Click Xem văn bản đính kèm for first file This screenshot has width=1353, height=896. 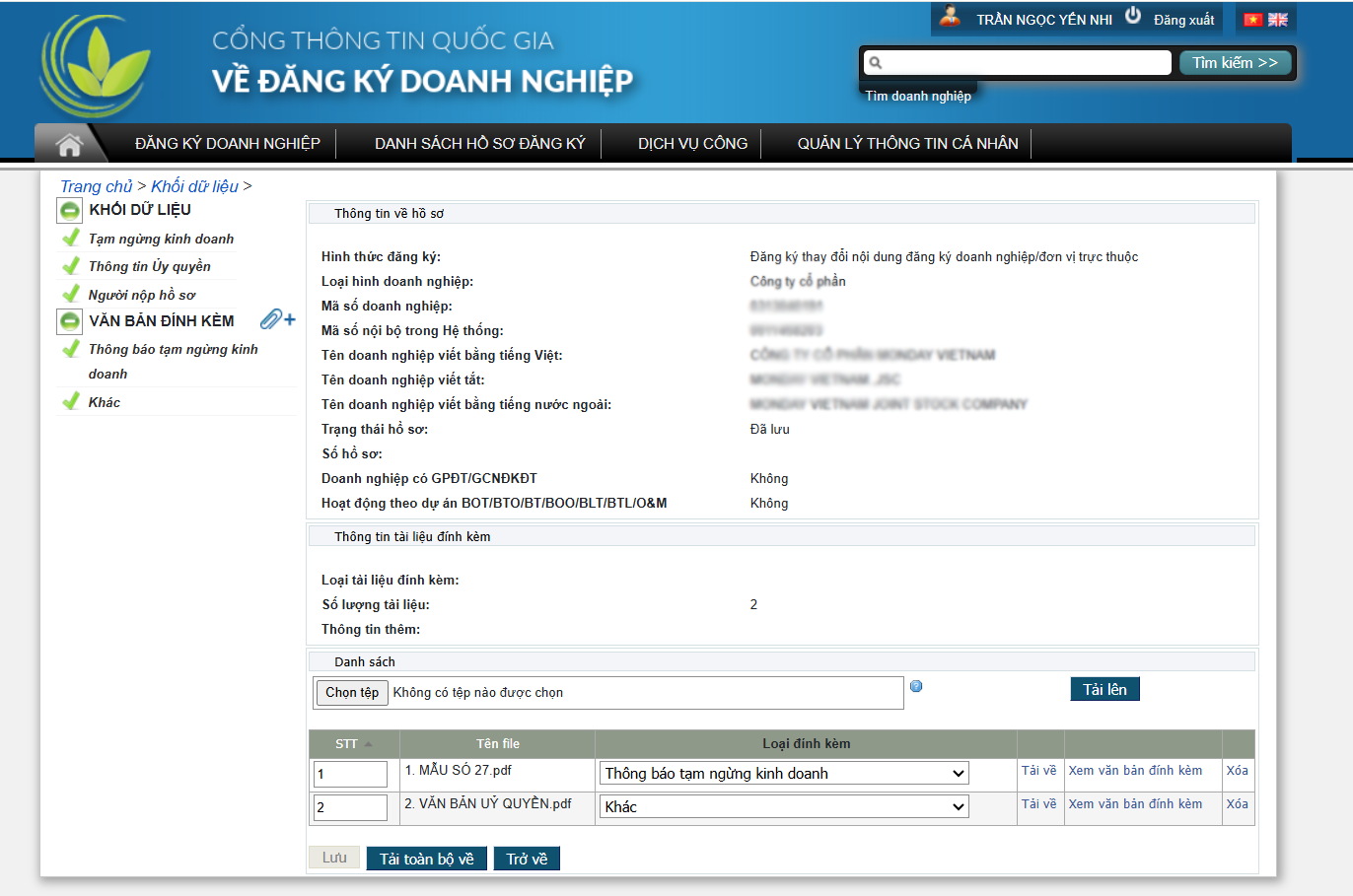coord(1135,771)
